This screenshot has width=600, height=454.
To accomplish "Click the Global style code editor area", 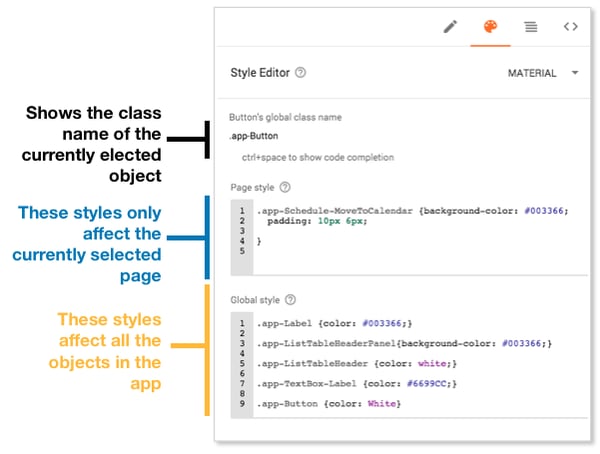I will pos(409,364).
